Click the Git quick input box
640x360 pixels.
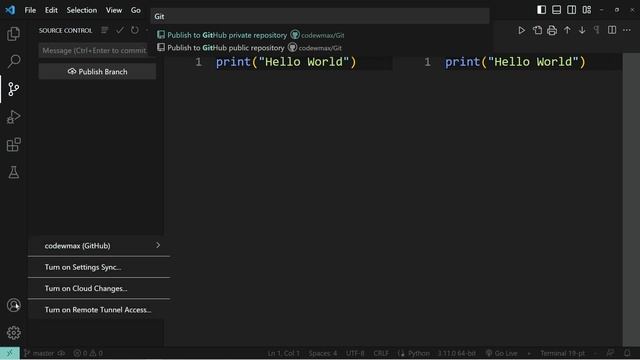[x=320, y=16]
